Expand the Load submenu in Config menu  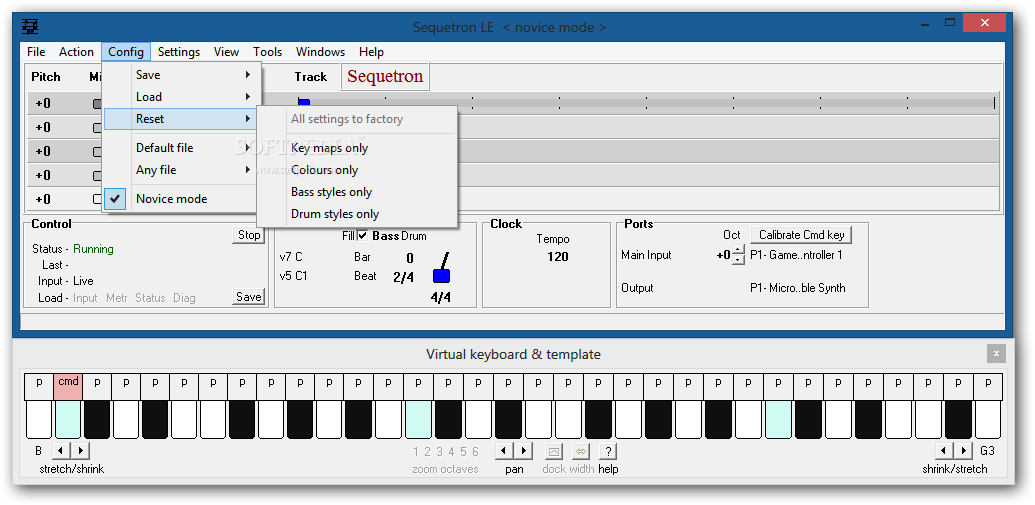click(178, 97)
